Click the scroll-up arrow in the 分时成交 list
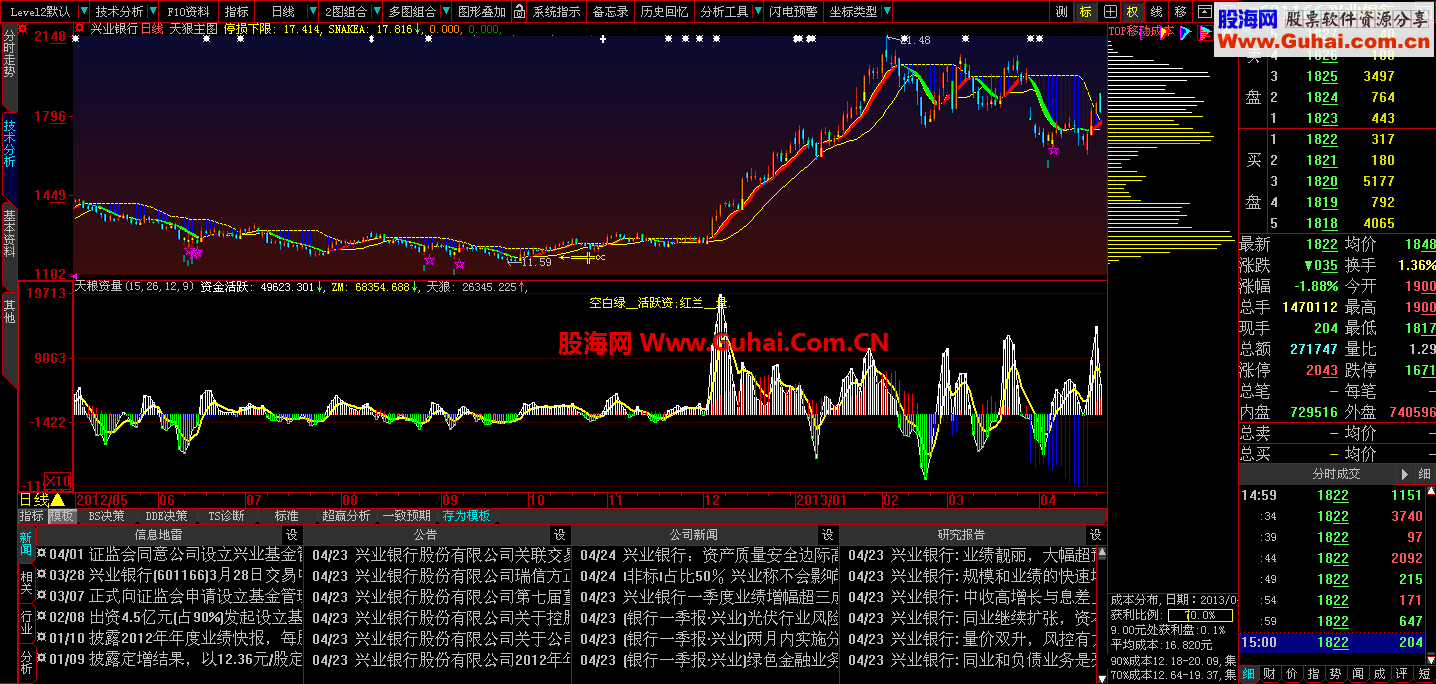The image size is (1436, 684). [1431, 491]
